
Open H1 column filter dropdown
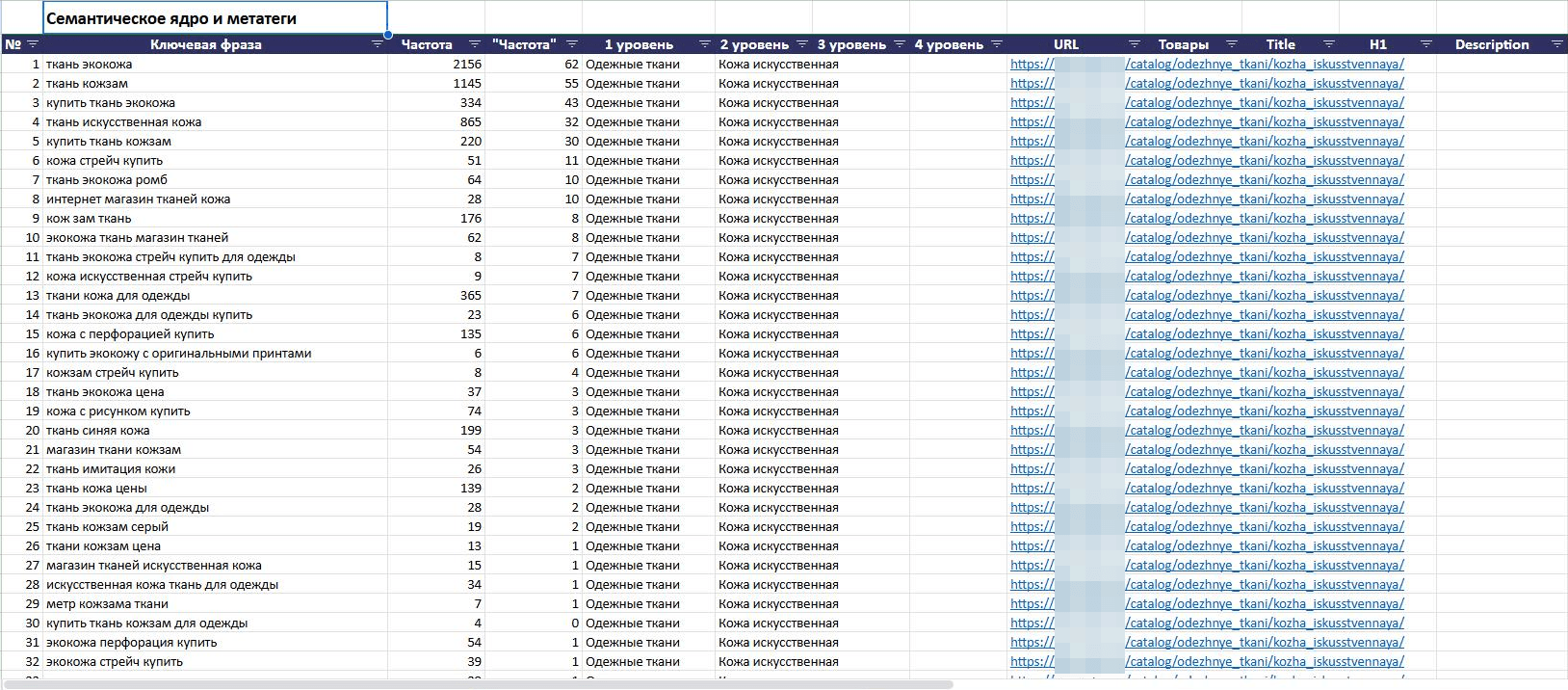click(1425, 44)
